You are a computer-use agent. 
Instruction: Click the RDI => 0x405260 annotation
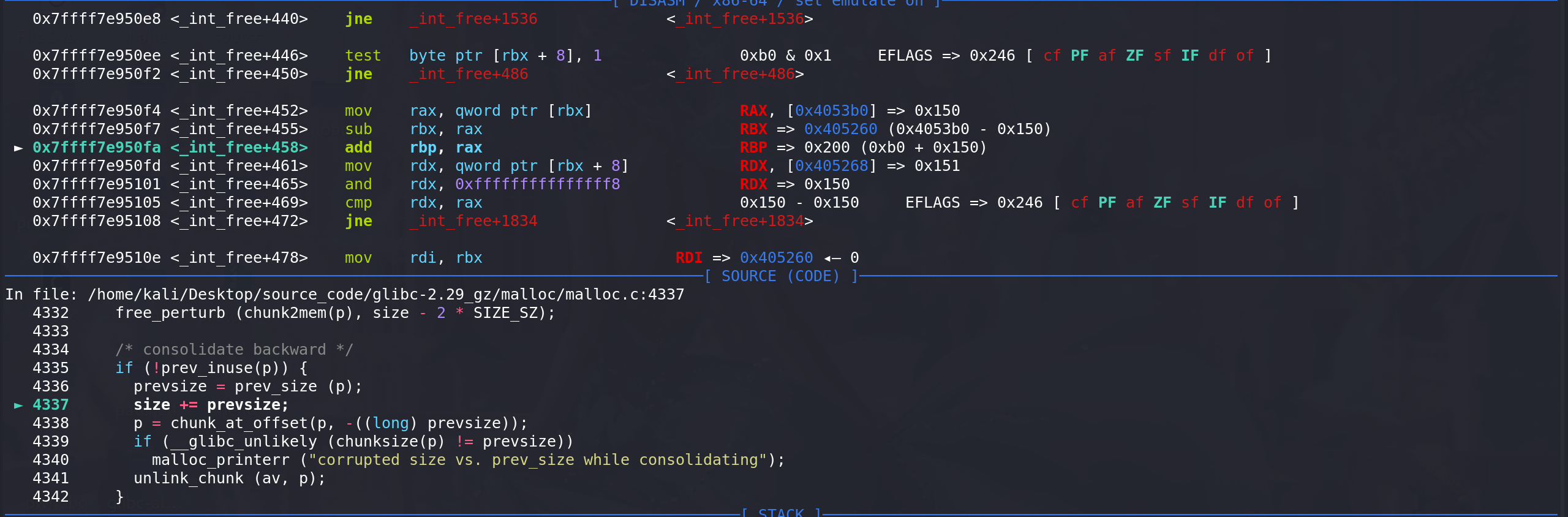(x=744, y=258)
